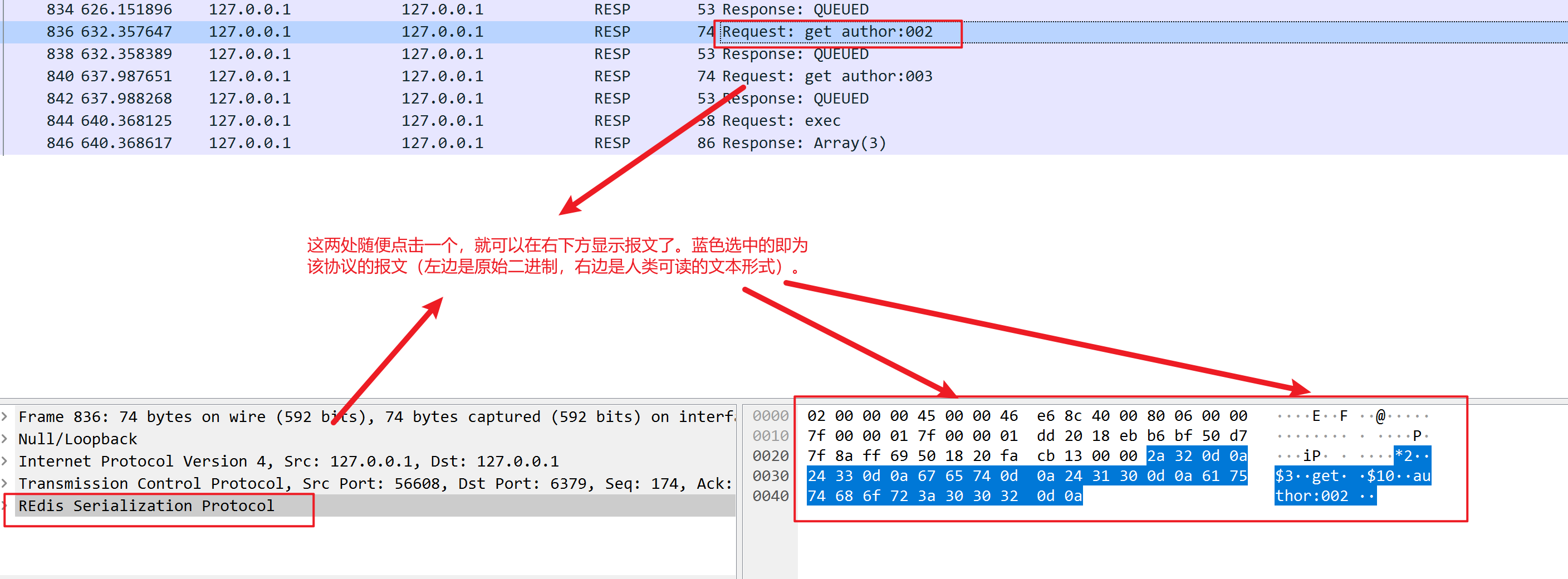Viewport: 1568px width, 579px height.
Task: Click the '$3··get· ·$10··au' ASCII text
Action: click(x=1353, y=476)
